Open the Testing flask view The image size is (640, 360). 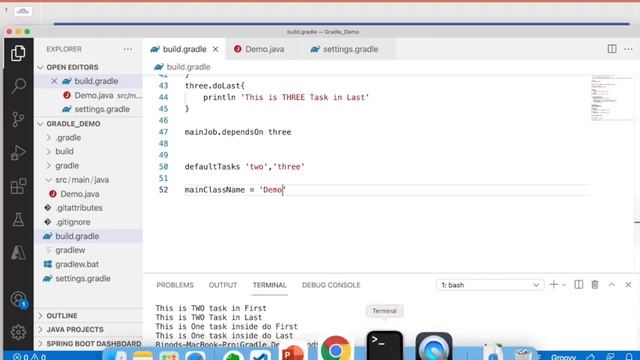pos(18,220)
